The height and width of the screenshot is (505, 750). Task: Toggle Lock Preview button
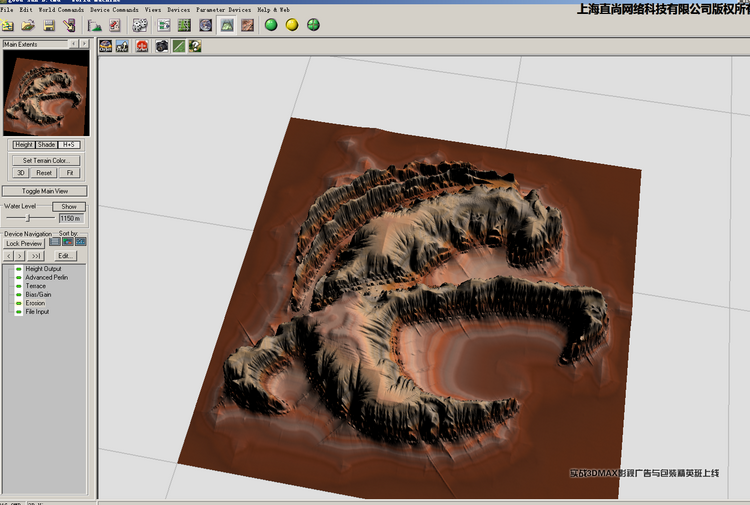24,243
